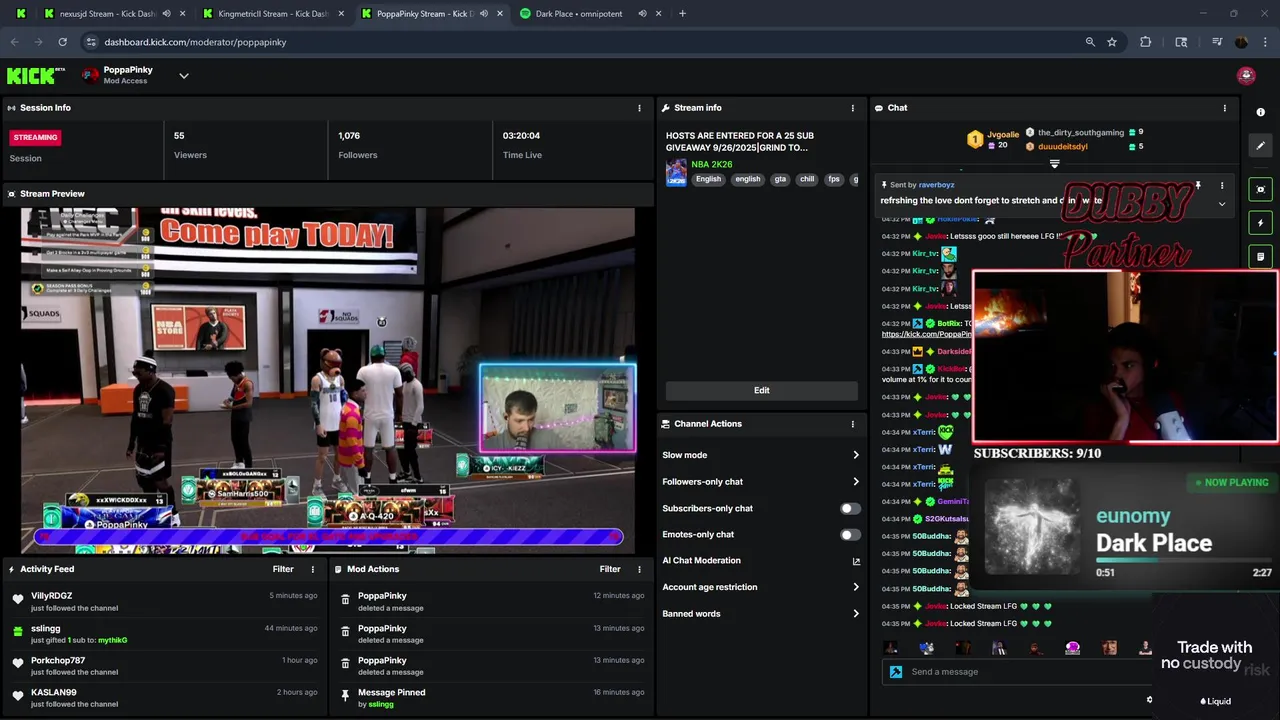Viewport: 1280px width, 720px height.
Task: Open the Mod Actions three-dot menu
Action: 640,569
